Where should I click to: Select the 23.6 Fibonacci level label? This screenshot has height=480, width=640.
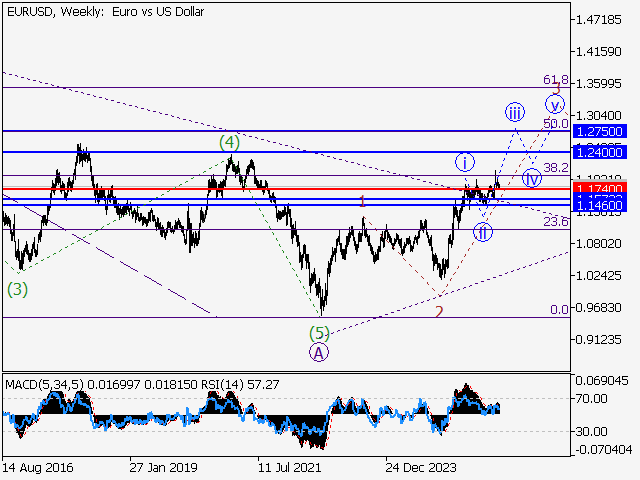[555, 221]
